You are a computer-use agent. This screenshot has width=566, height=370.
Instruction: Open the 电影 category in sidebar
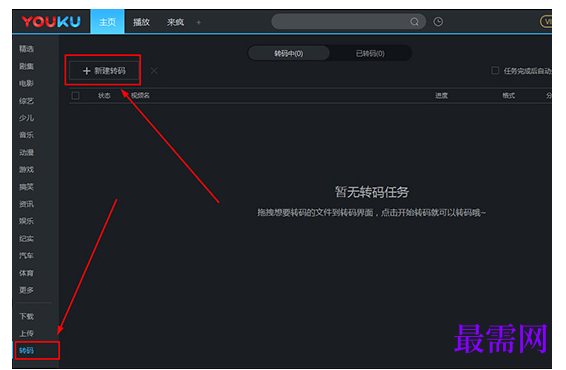click(x=26, y=83)
